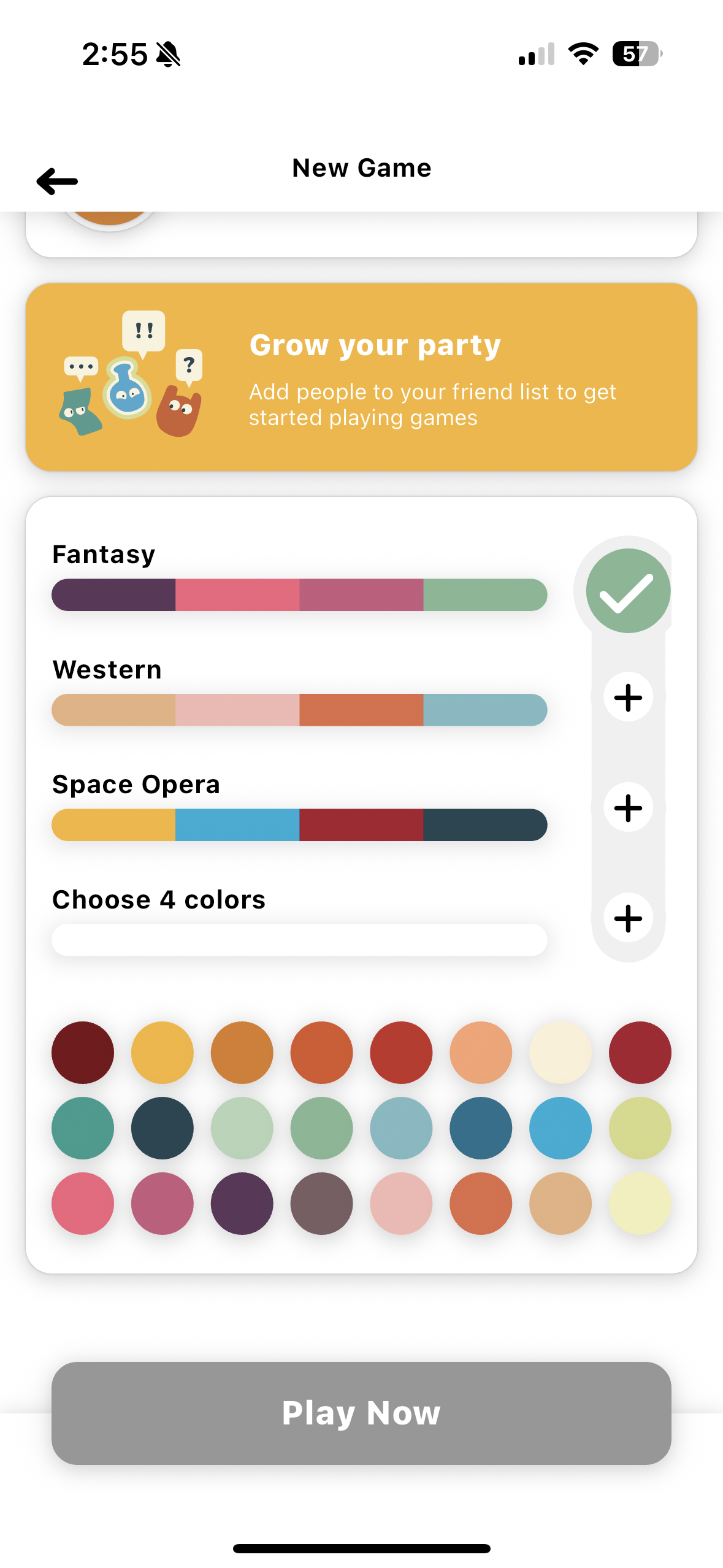Tap the back arrow icon
This screenshot has width=723, height=1568.
click(57, 182)
